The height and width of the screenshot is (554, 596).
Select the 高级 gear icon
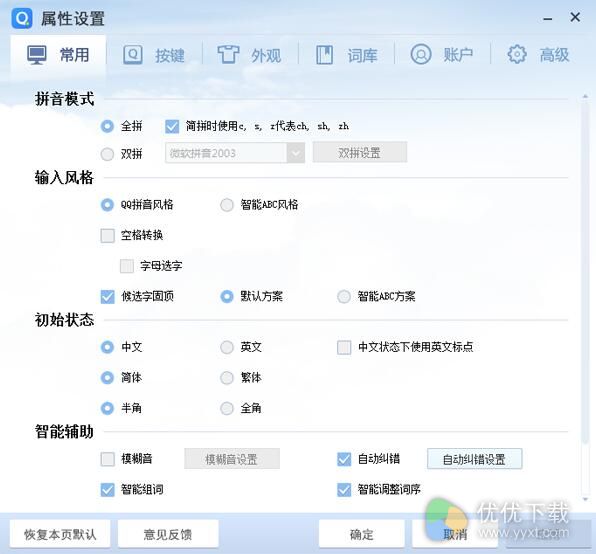coord(517,54)
